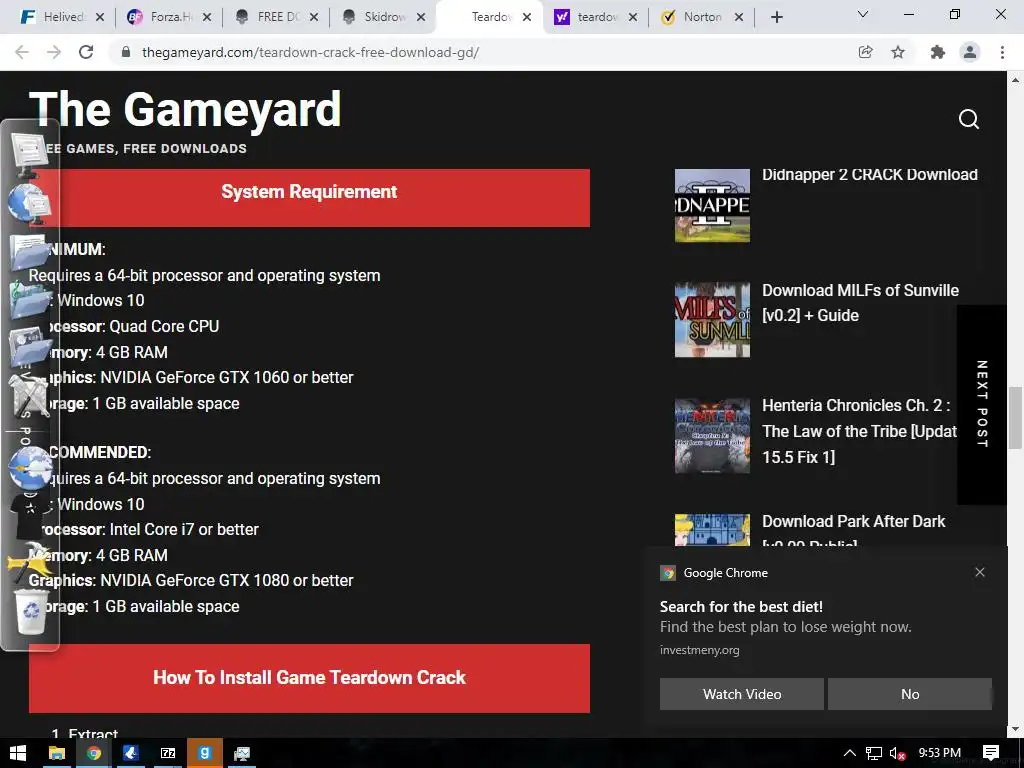
Task: Open Didnapper 2 CRACK Download link
Action: click(x=870, y=174)
